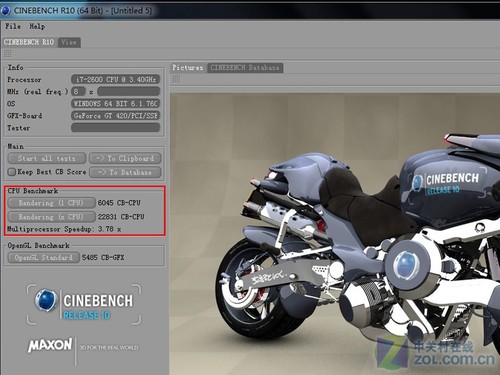This screenshot has width=500, height=375.
Task: Enable Keep Best CB Score checkbox
Action: (12, 172)
